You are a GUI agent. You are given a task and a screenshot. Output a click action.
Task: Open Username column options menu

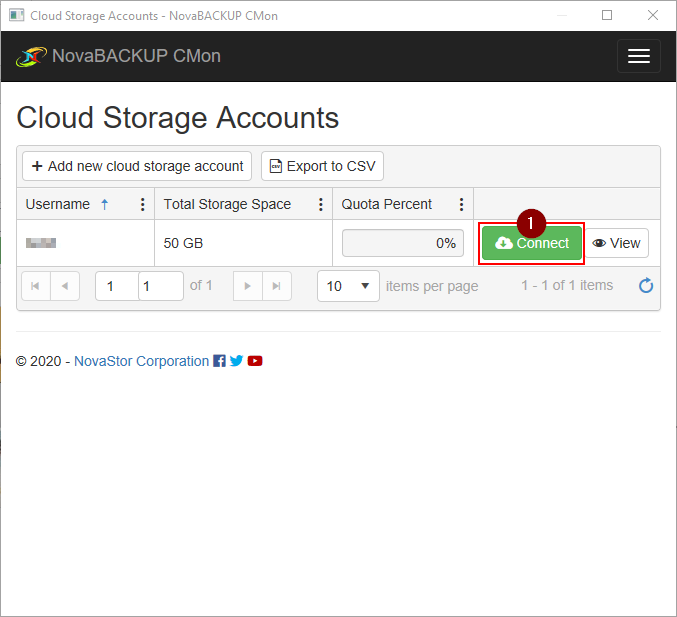click(142, 204)
